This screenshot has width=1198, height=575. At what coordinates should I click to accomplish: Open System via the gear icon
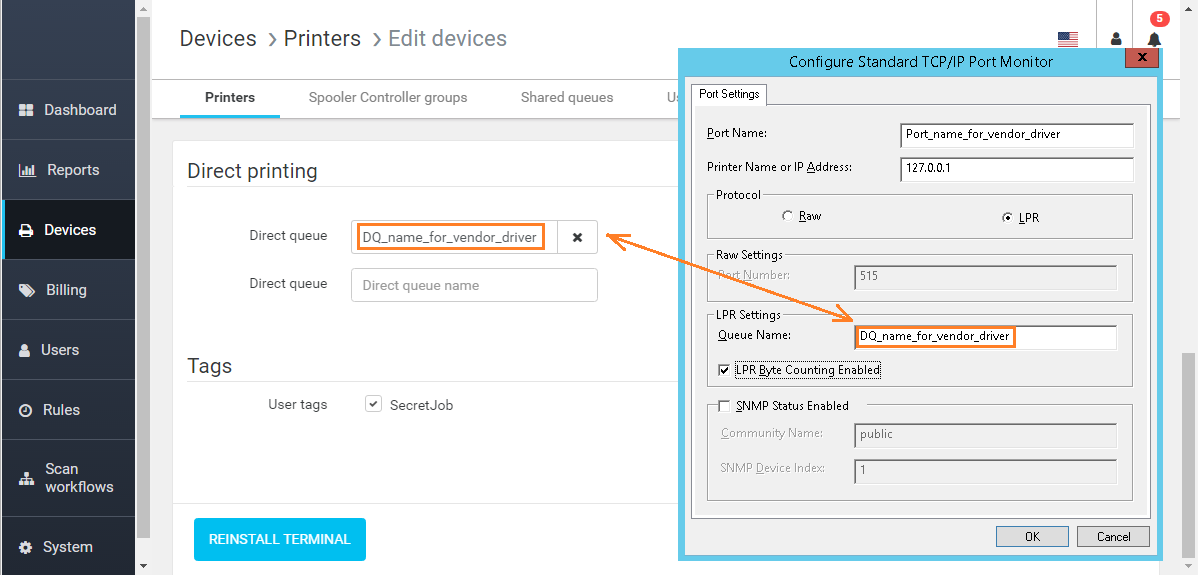pos(26,547)
